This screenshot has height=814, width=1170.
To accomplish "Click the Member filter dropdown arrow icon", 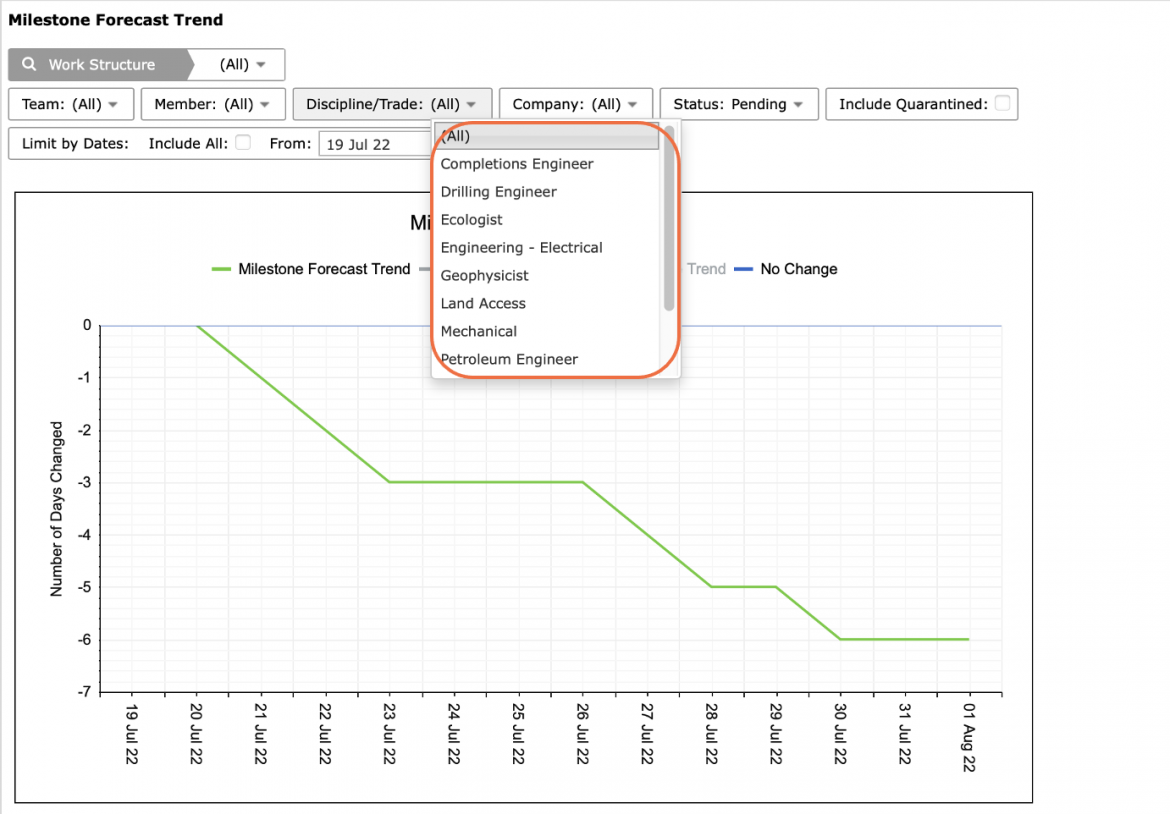I will click(265, 104).
